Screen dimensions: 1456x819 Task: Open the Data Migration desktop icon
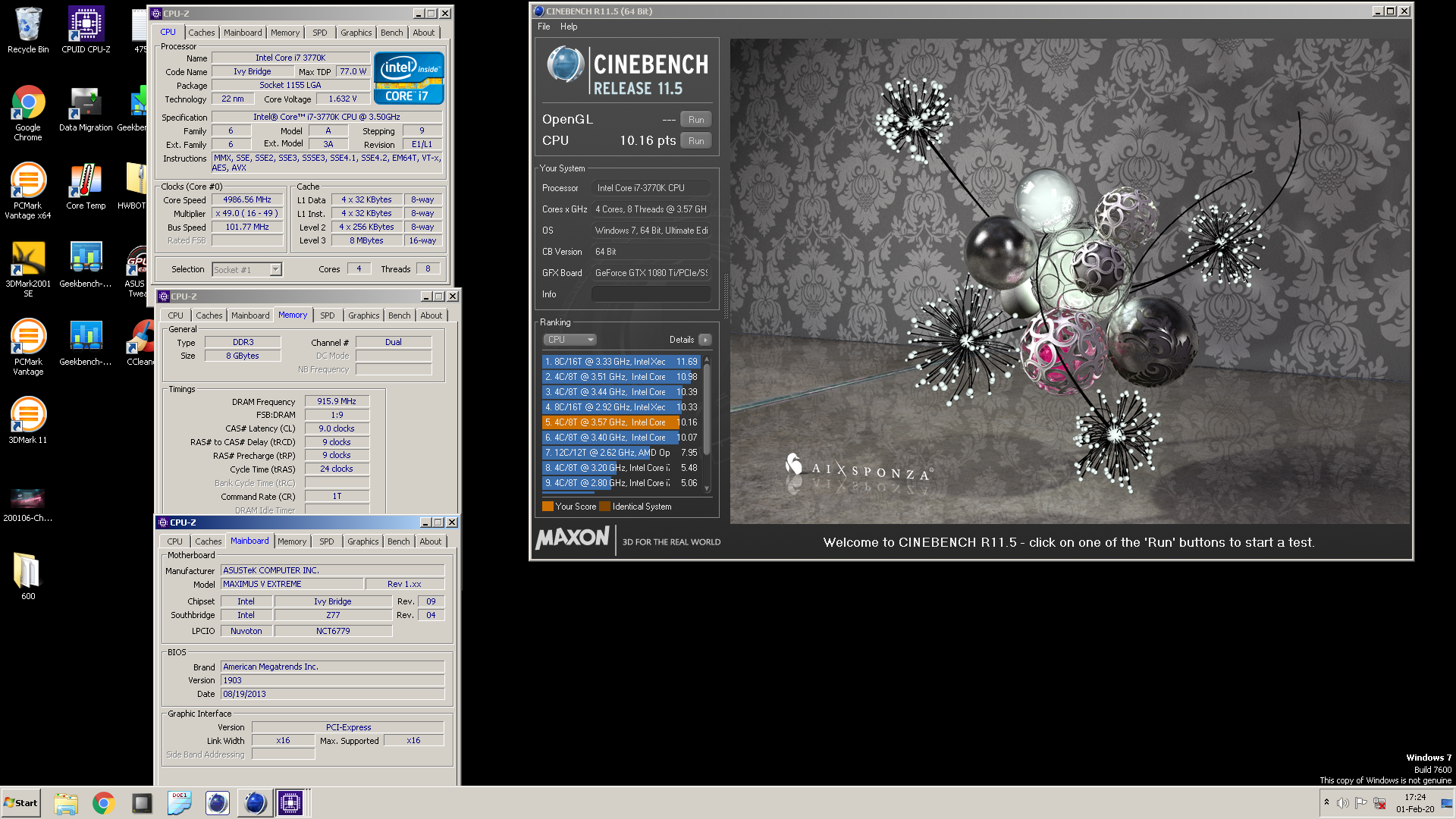pyautogui.click(x=86, y=110)
